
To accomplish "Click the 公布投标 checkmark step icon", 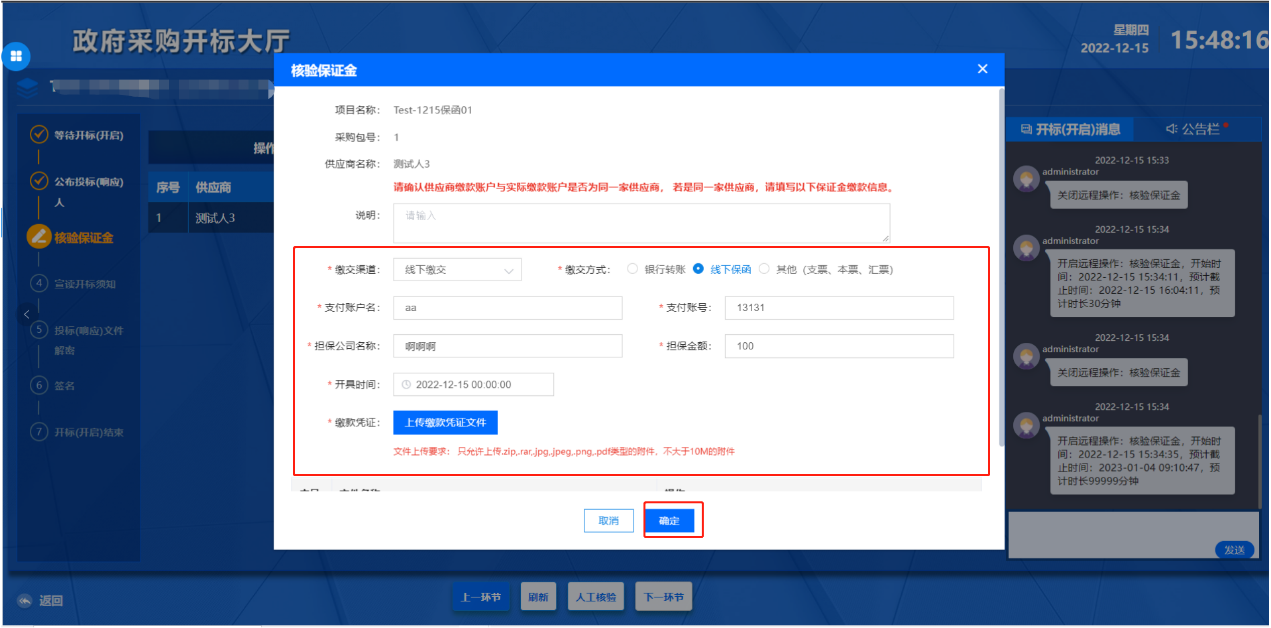I will (39, 181).
